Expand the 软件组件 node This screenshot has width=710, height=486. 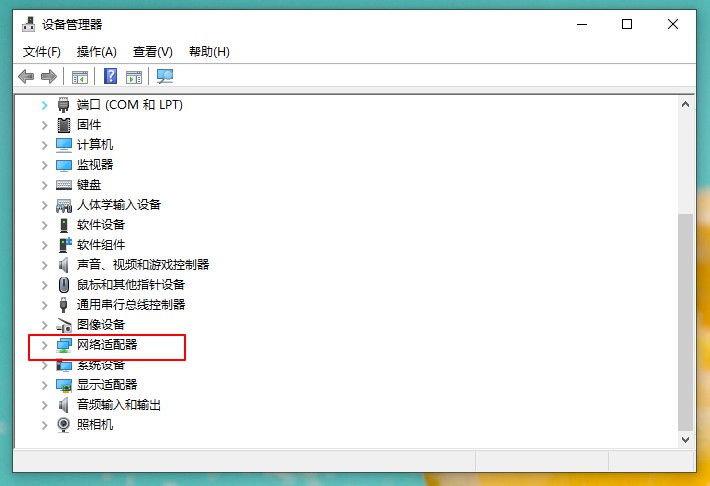pos(44,245)
